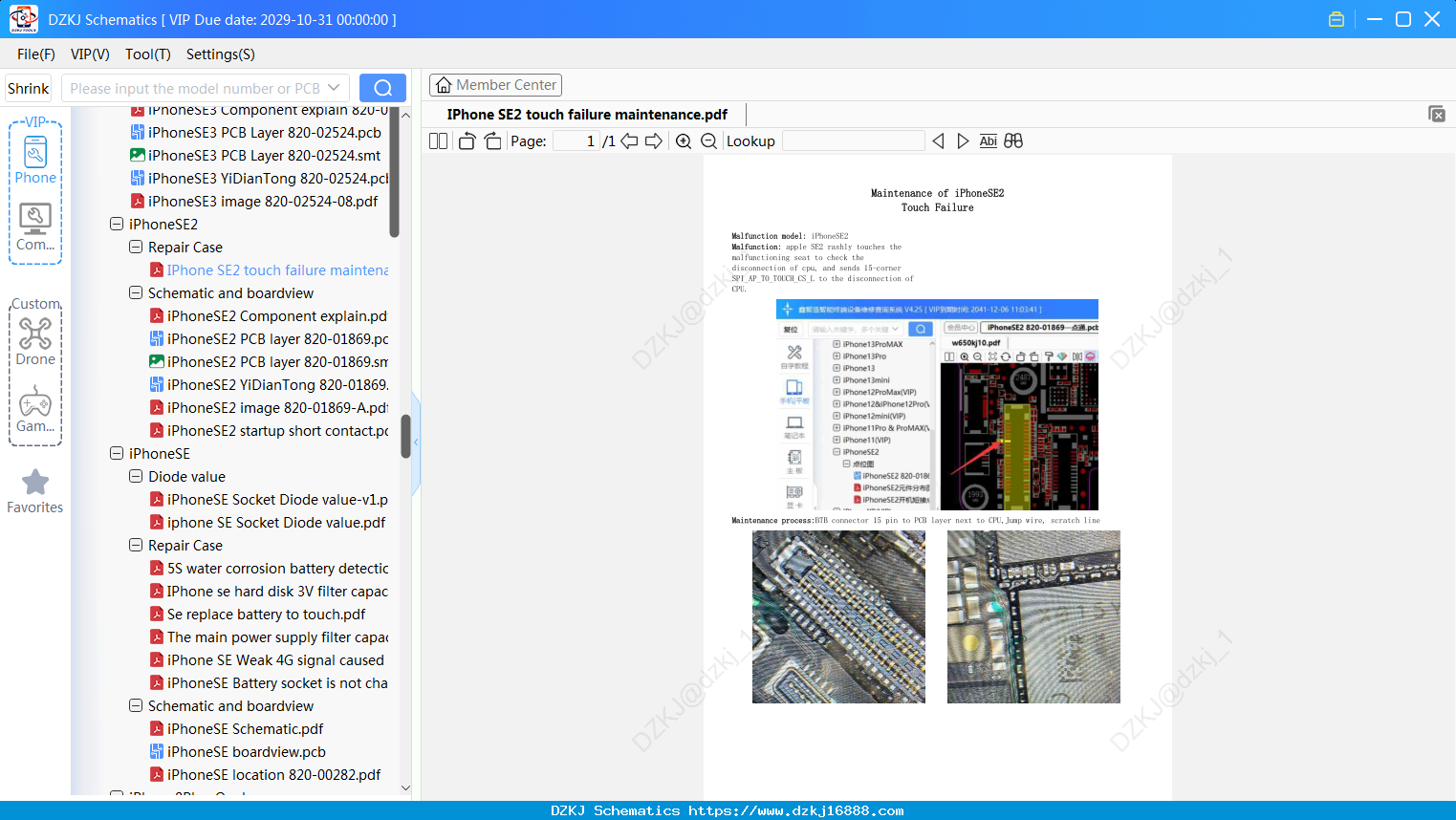
Task: Collapse iPhoneSE2 Repair Case folder
Action: point(136,248)
